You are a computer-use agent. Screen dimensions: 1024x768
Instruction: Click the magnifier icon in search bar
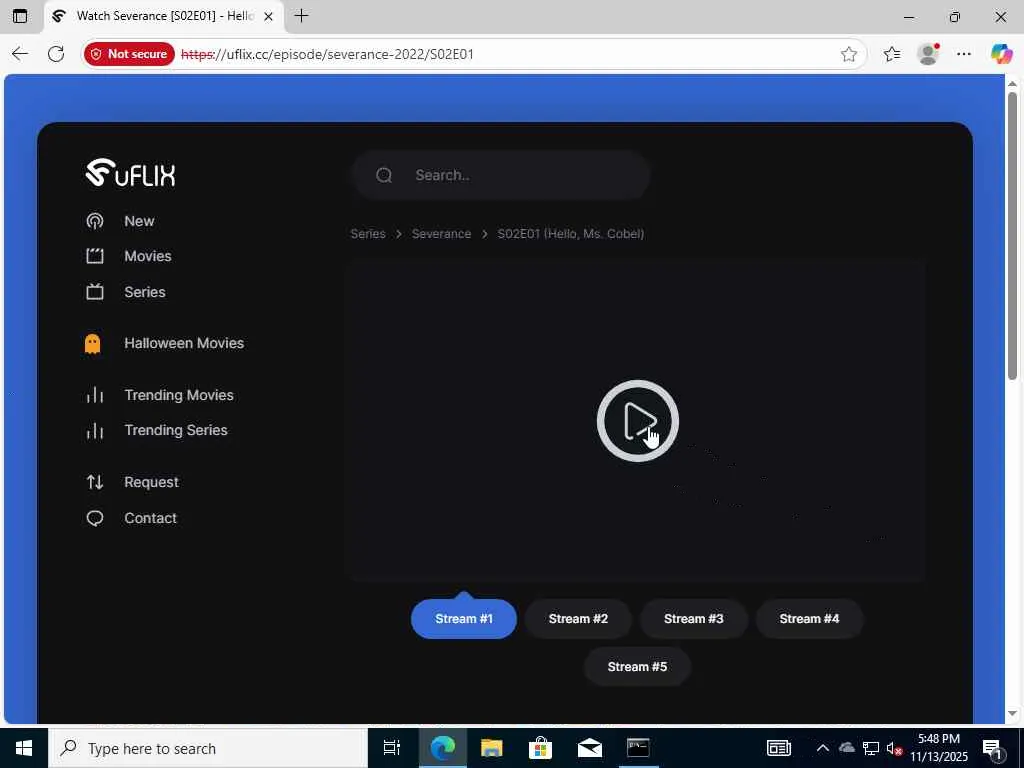point(384,175)
